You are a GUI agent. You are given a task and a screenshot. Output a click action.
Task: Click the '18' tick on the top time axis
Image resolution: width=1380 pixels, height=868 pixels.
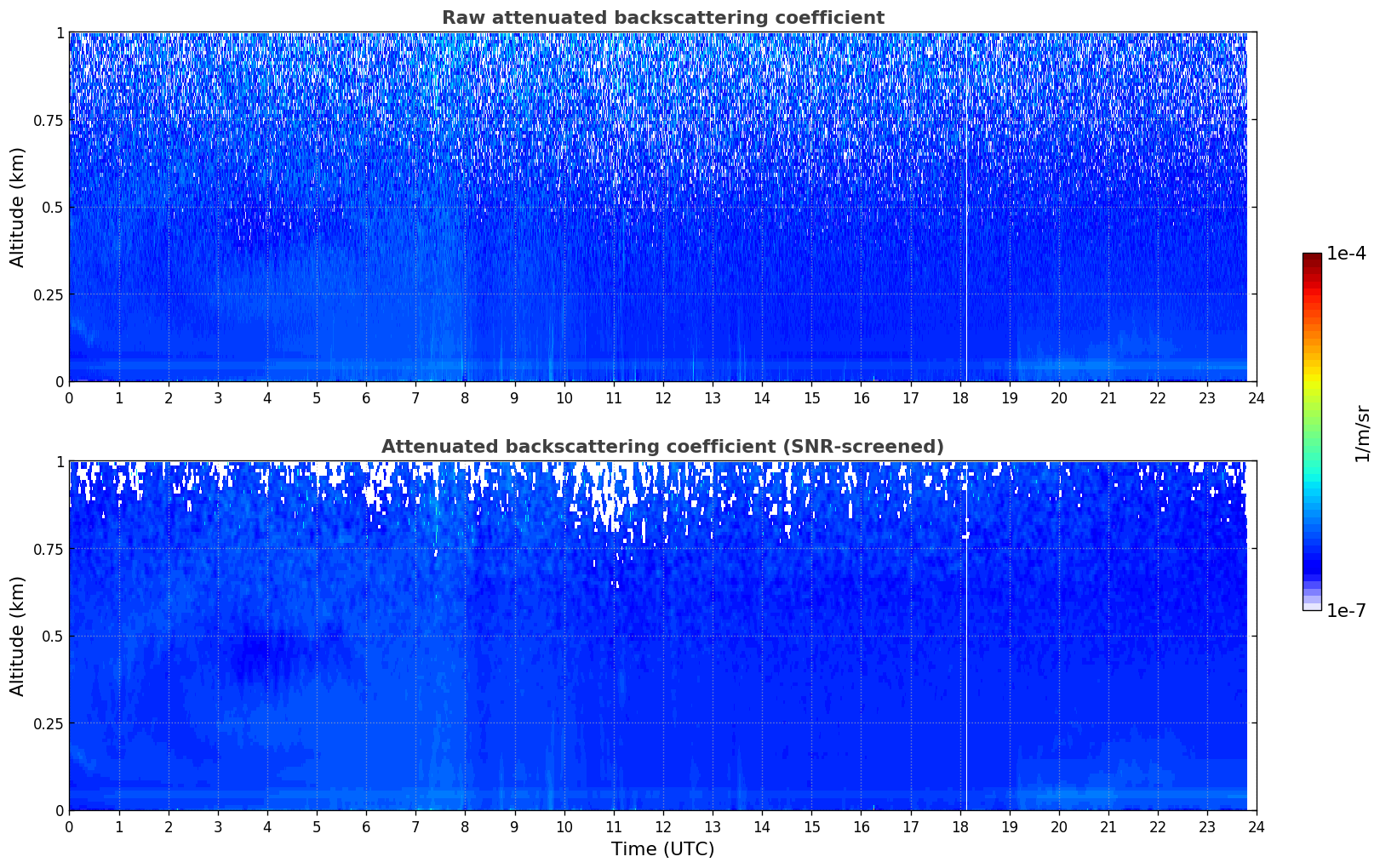pos(959,397)
